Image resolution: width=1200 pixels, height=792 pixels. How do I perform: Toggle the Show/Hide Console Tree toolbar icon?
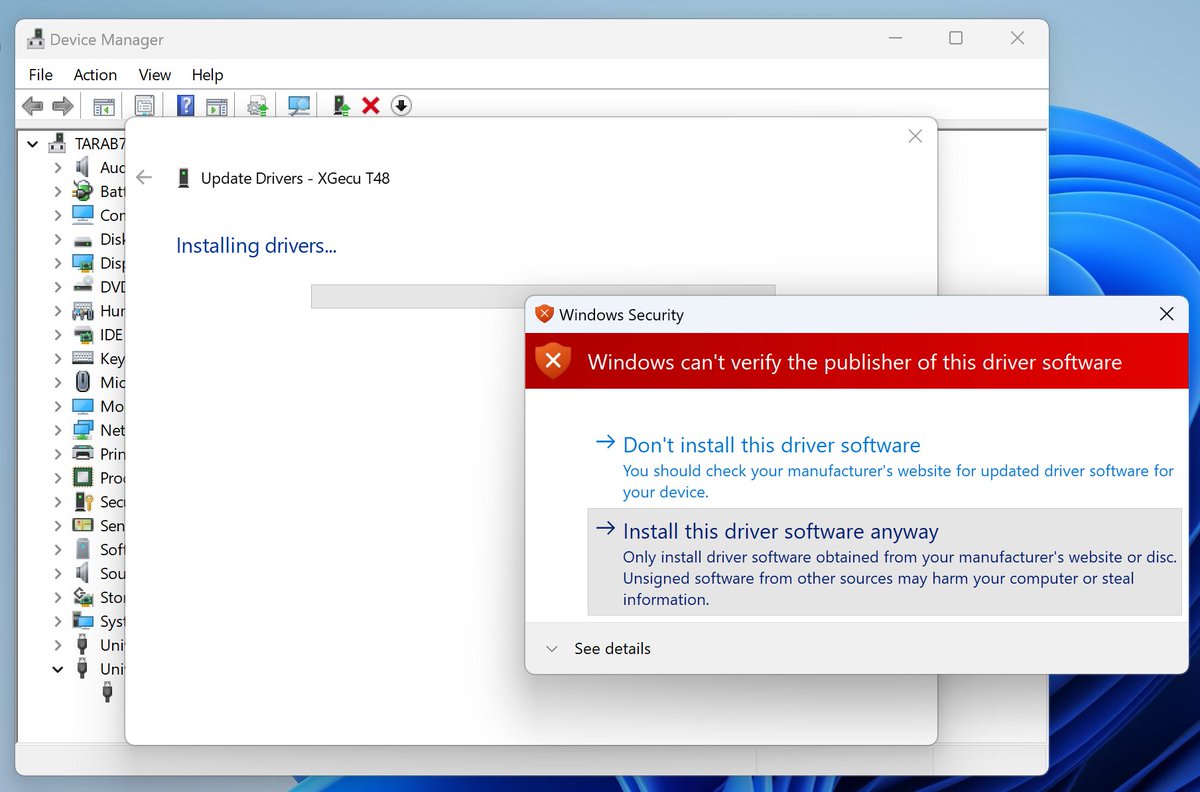(x=104, y=105)
